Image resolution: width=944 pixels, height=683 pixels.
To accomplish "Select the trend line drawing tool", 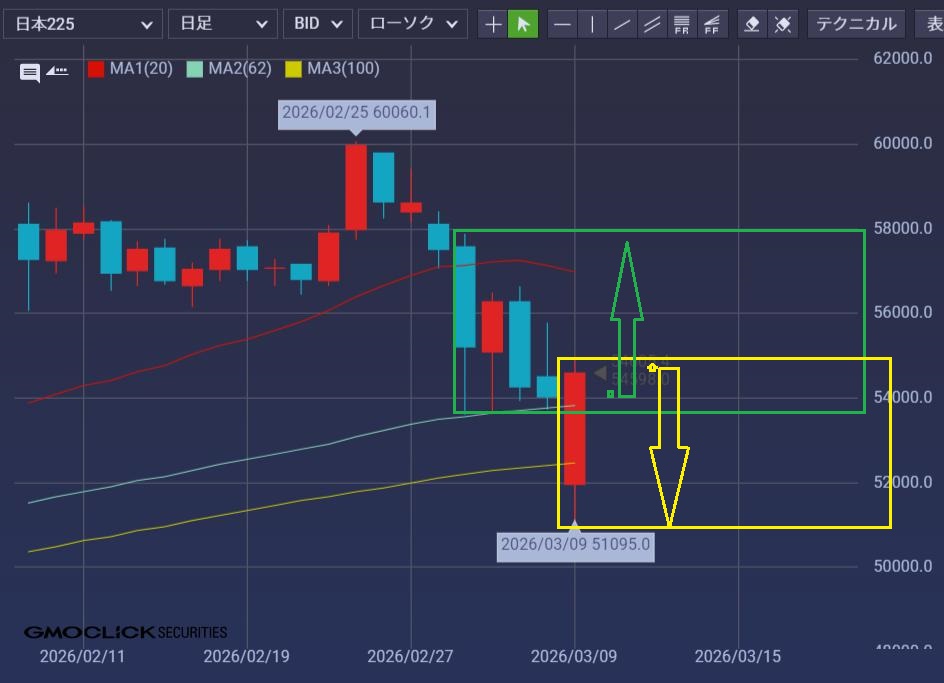I will [x=622, y=24].
